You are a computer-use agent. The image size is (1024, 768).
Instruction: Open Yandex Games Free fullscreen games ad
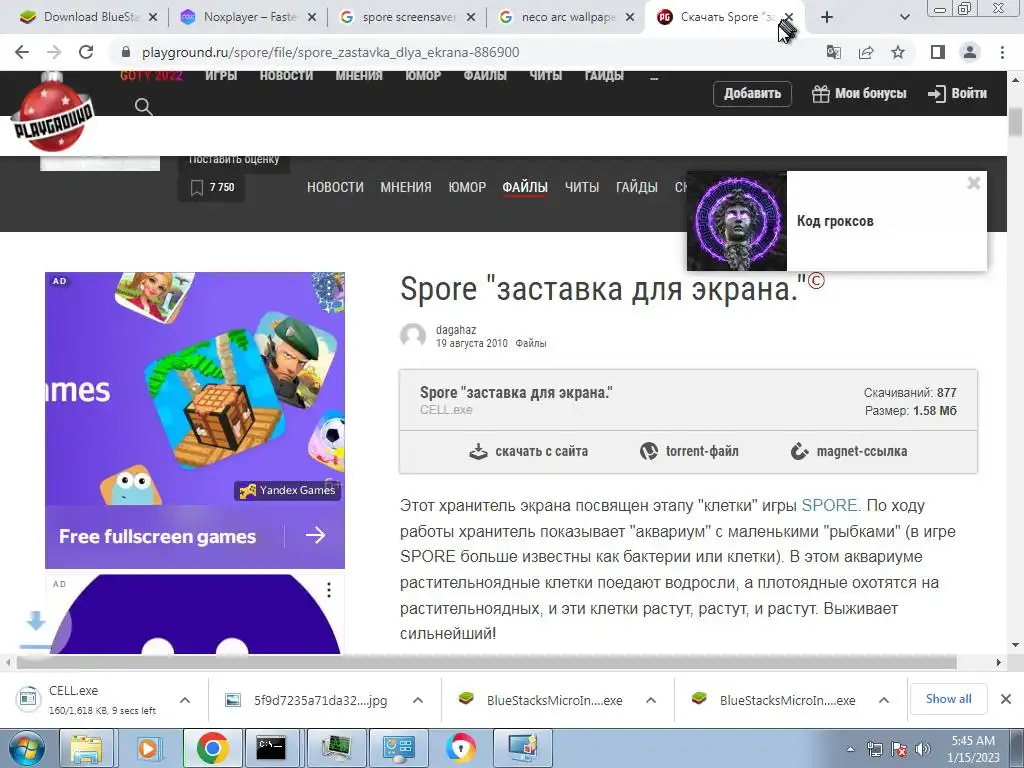195,420
